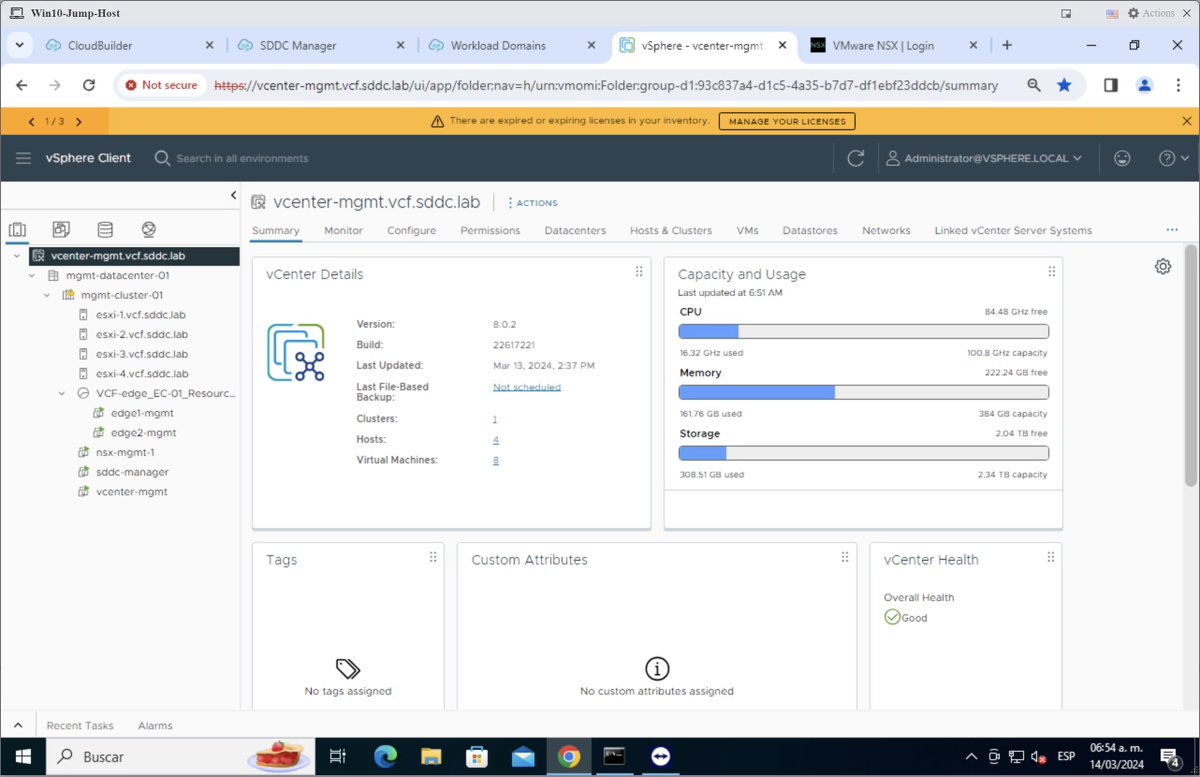This screenshot has width=1200, height=777.
Task: Open the Not scheduled backup link
Action: click(527, 387)
